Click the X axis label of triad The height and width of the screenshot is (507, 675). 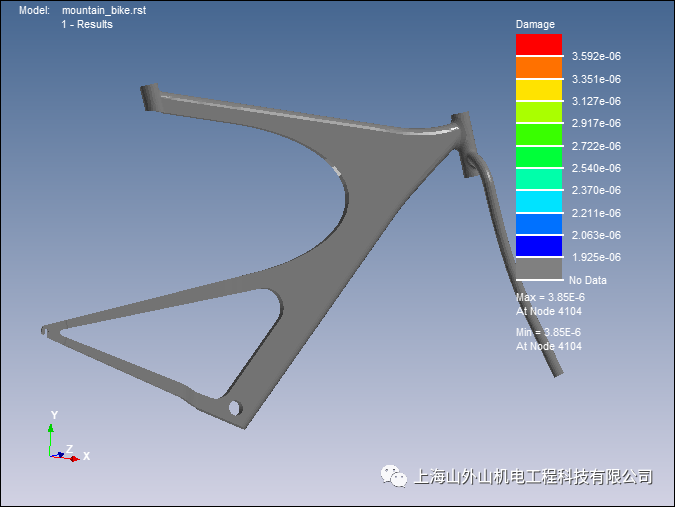click(87, 456)
